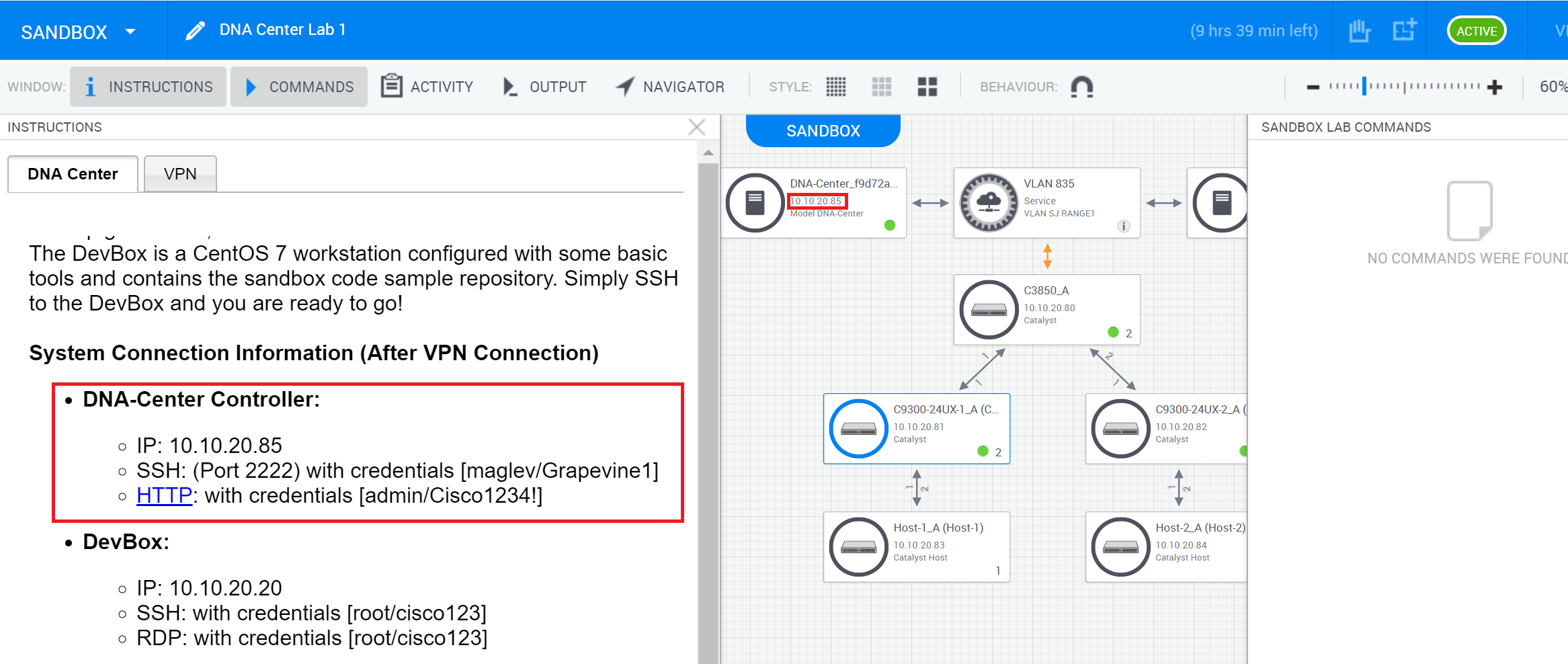Click the C9300-24UX-2_A IP 10.10.20.82
Image resolution: width=1568 pixels, height=664 pixels.
[x=1181, y=427]
